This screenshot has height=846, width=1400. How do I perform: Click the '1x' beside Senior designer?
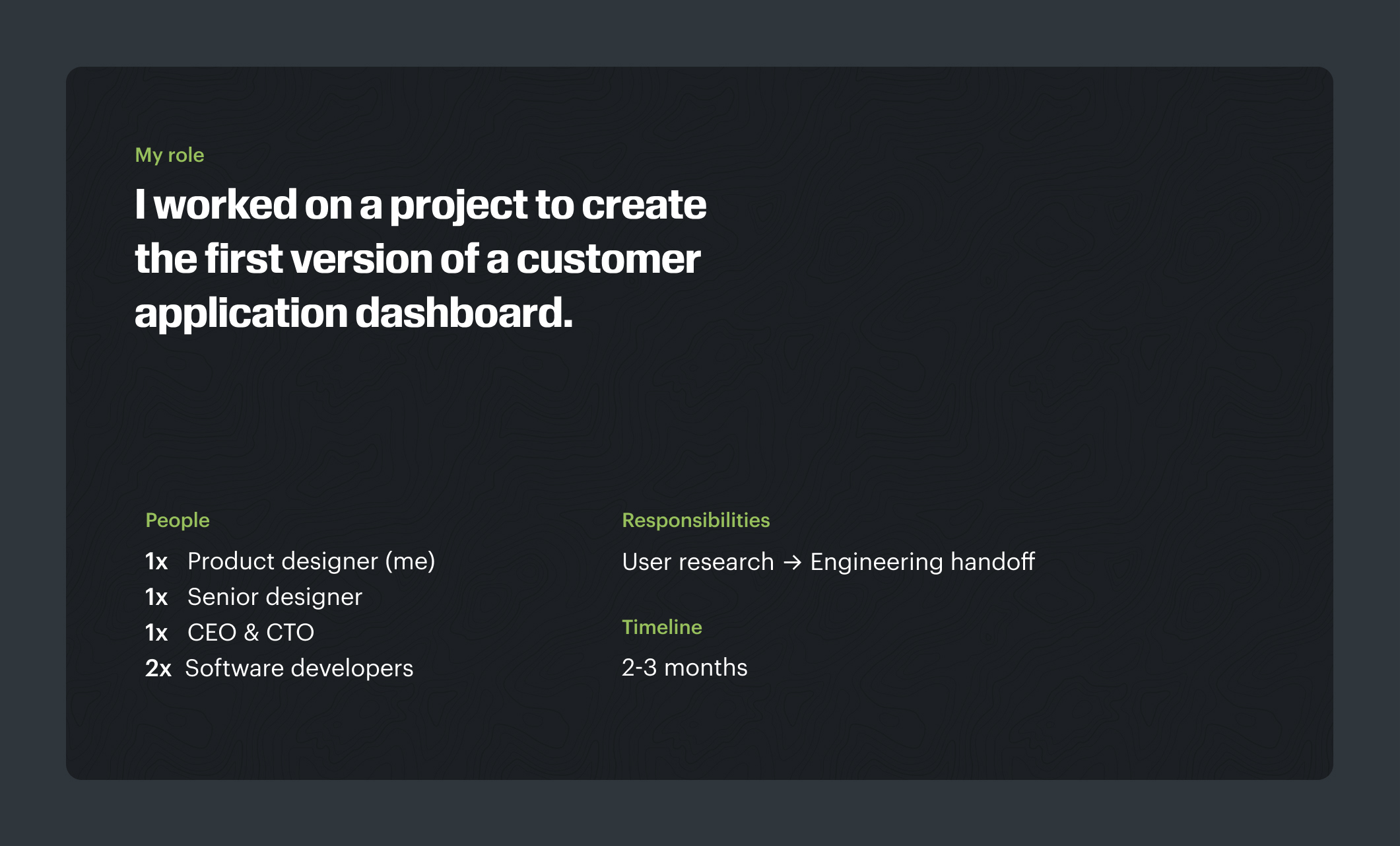[156, 597]
